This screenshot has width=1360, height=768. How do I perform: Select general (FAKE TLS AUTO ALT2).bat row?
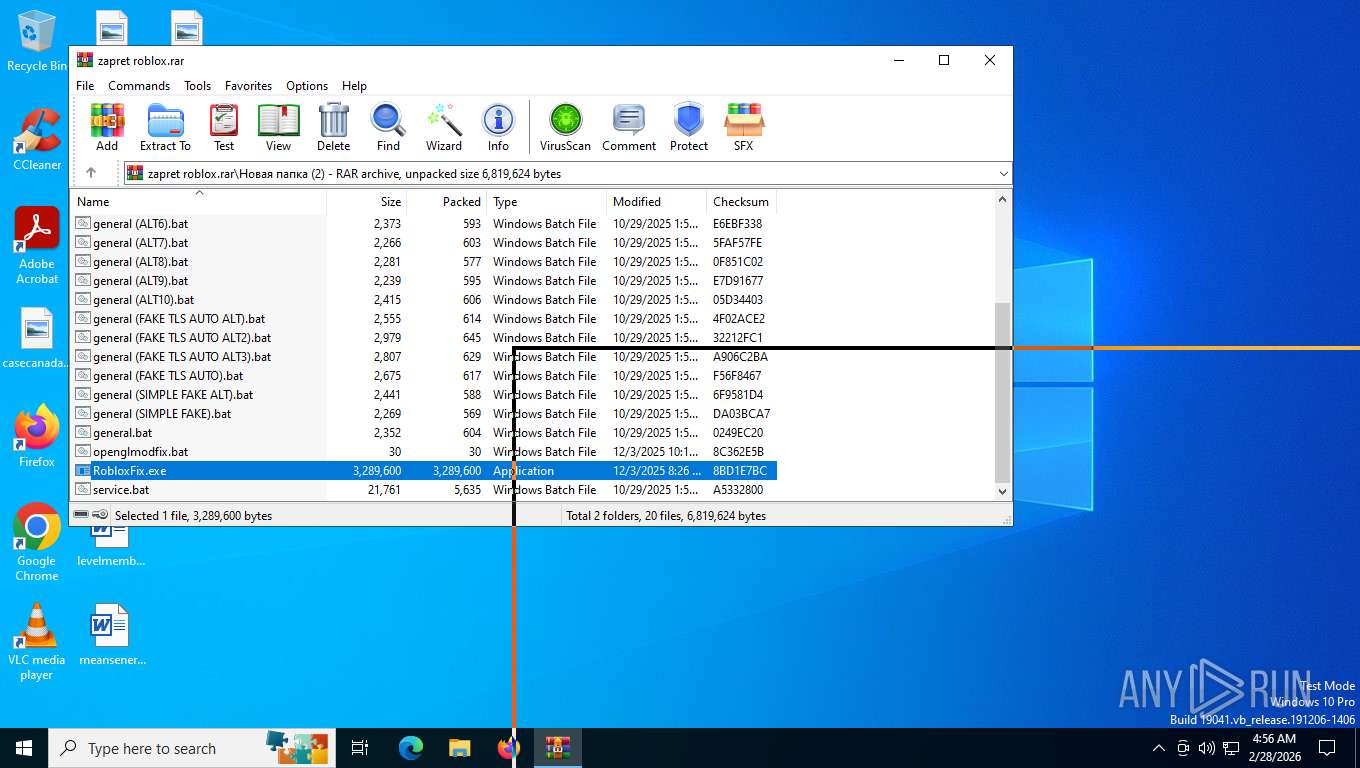424,337
